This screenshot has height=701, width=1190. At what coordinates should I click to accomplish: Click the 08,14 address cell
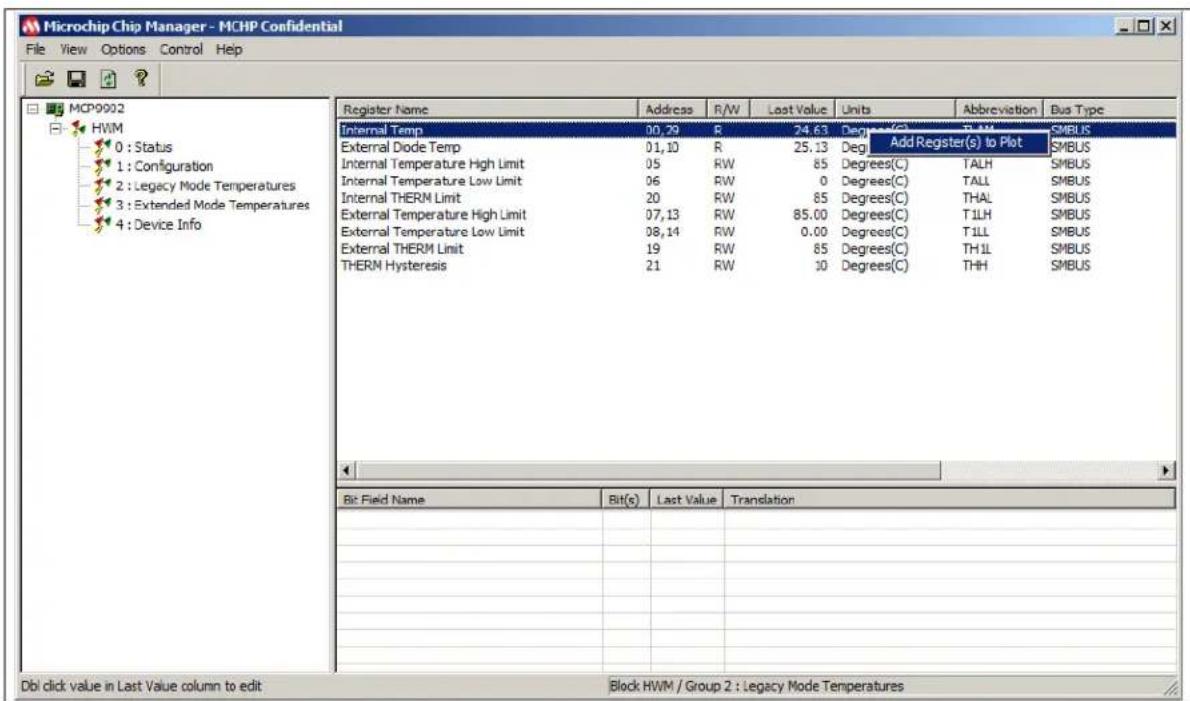663,231
